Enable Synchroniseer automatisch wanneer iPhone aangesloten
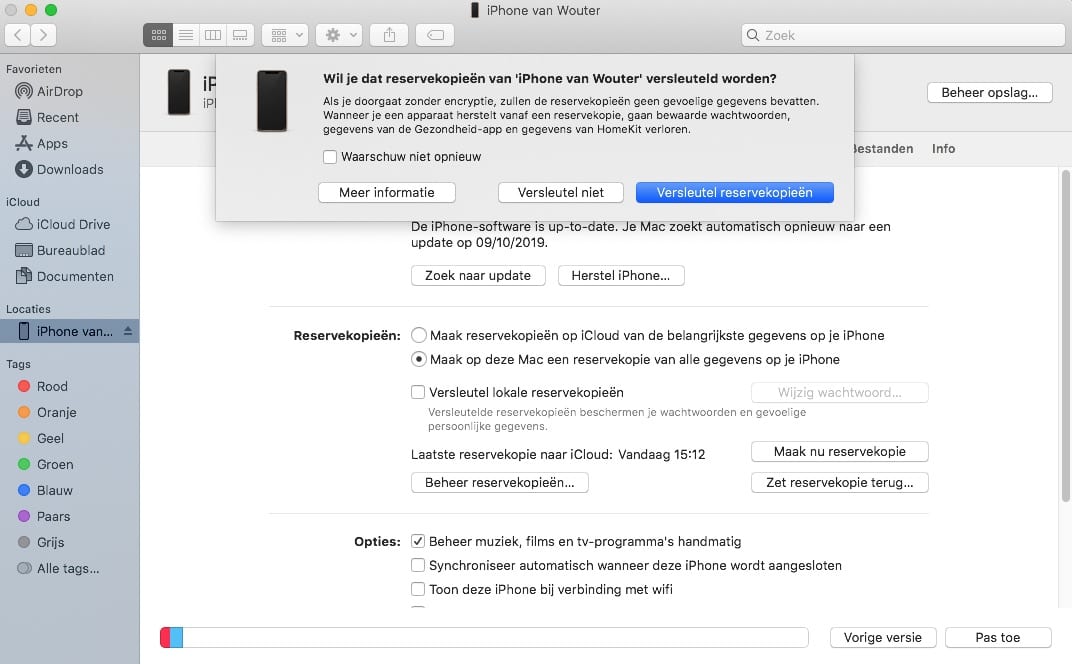1072x664 pixels. click(418, 565)
